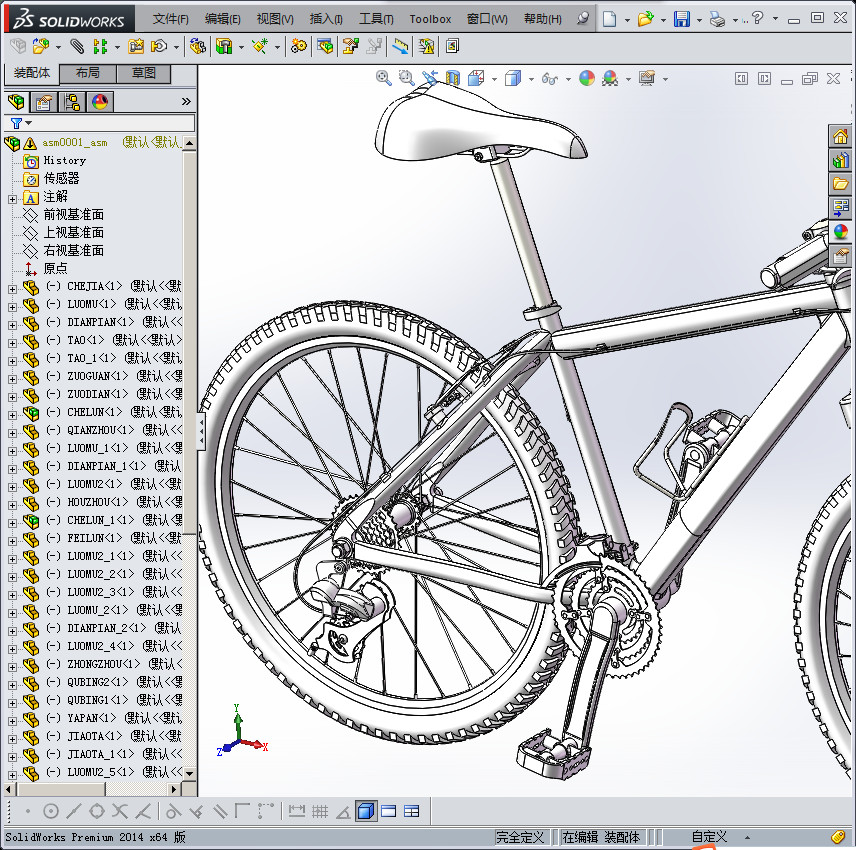Select History item in feature tree
The height and width of the screenshot is (850, 856).
click(64, 161)
